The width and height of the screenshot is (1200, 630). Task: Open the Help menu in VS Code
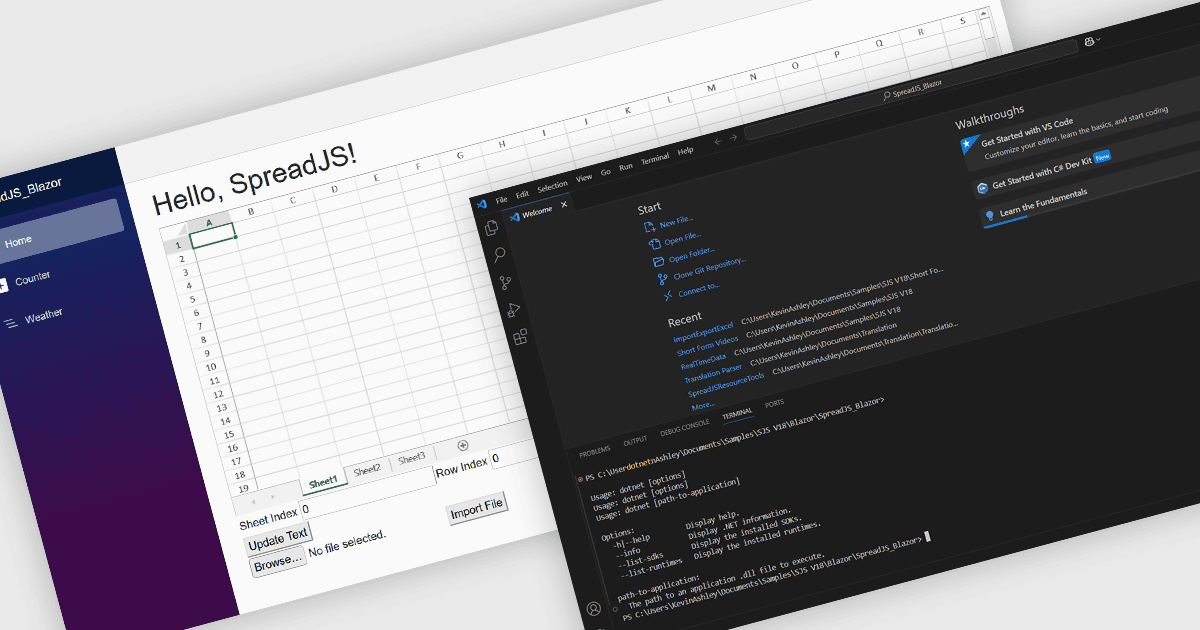coord(685,151)
